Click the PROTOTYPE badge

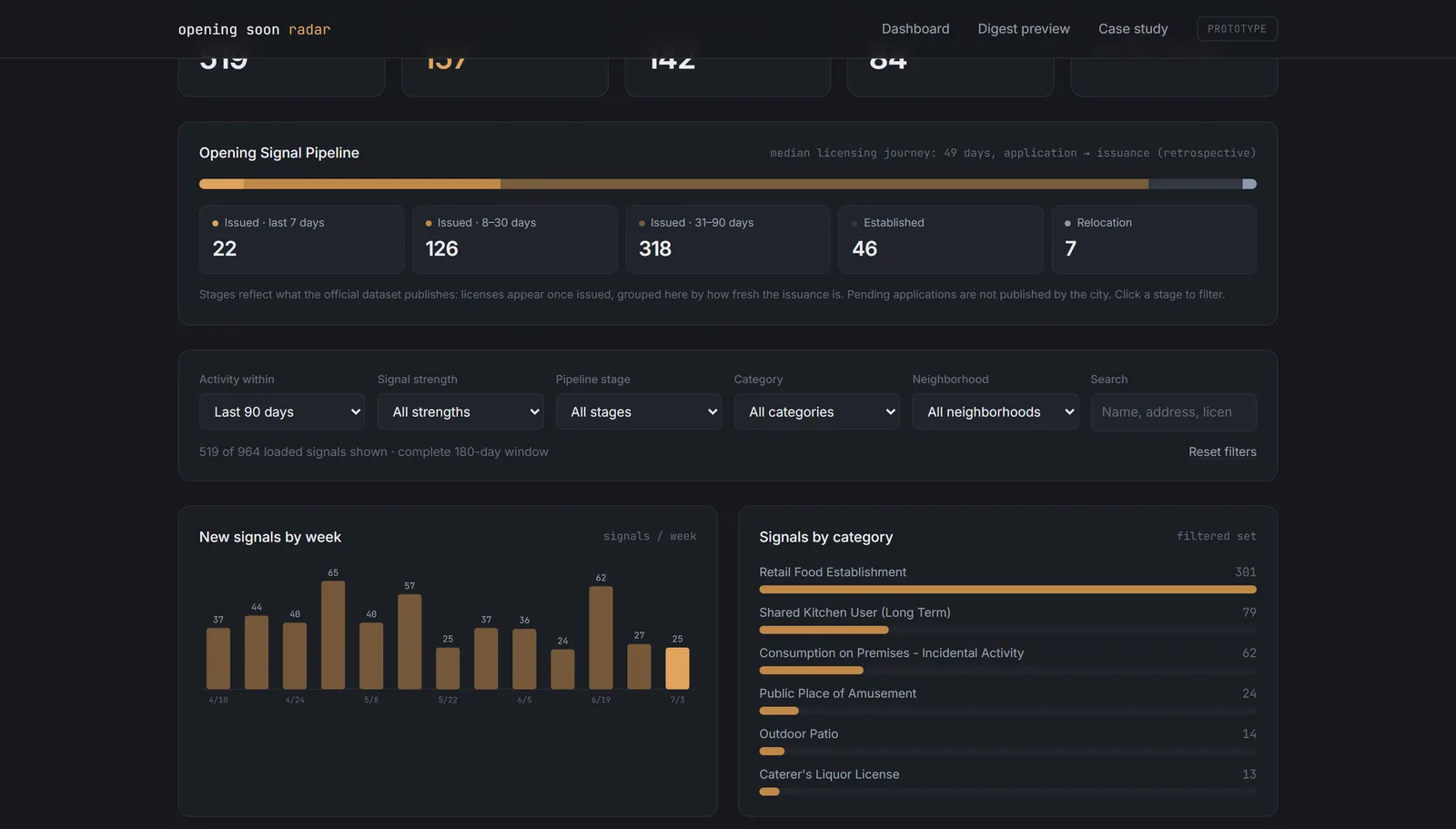coord(1237,29)
